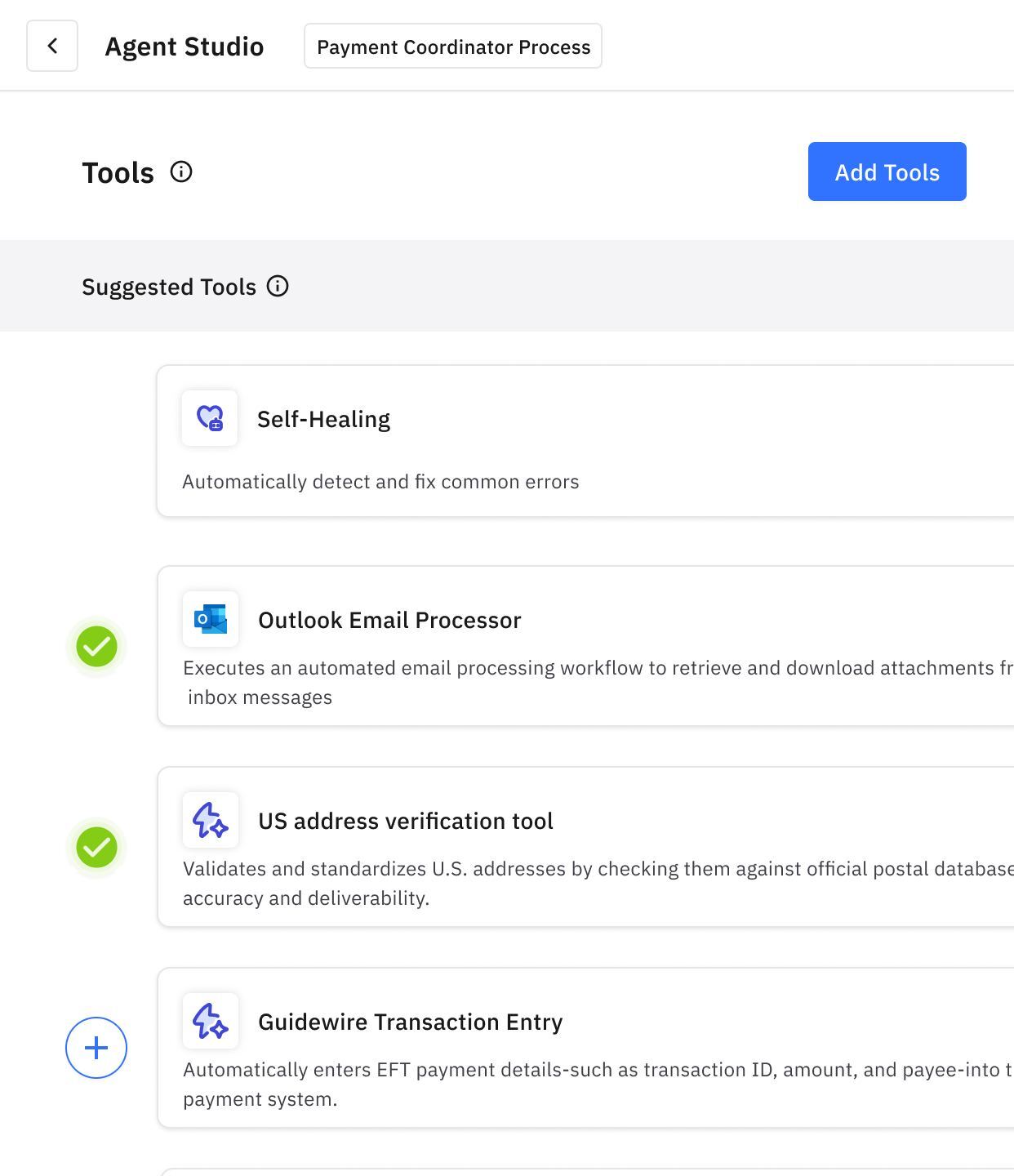Image resolution: width=1014 pixels, height=1176 pixels.
Task: Open the Self-Healing tool title
Action: pyautogui.click(x=323, y=419)
